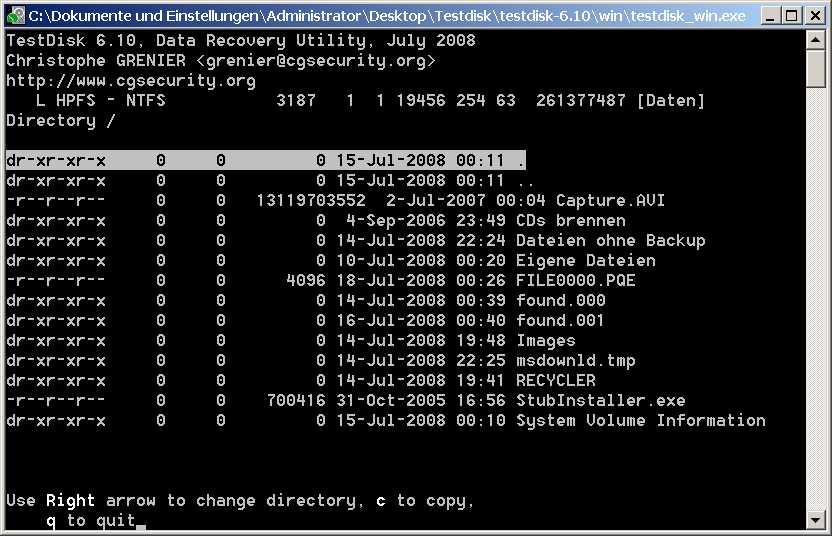Viewport: 832px width, 536px height.
Task: Click the 4096 file size value
Action: [x=306, y=281]
